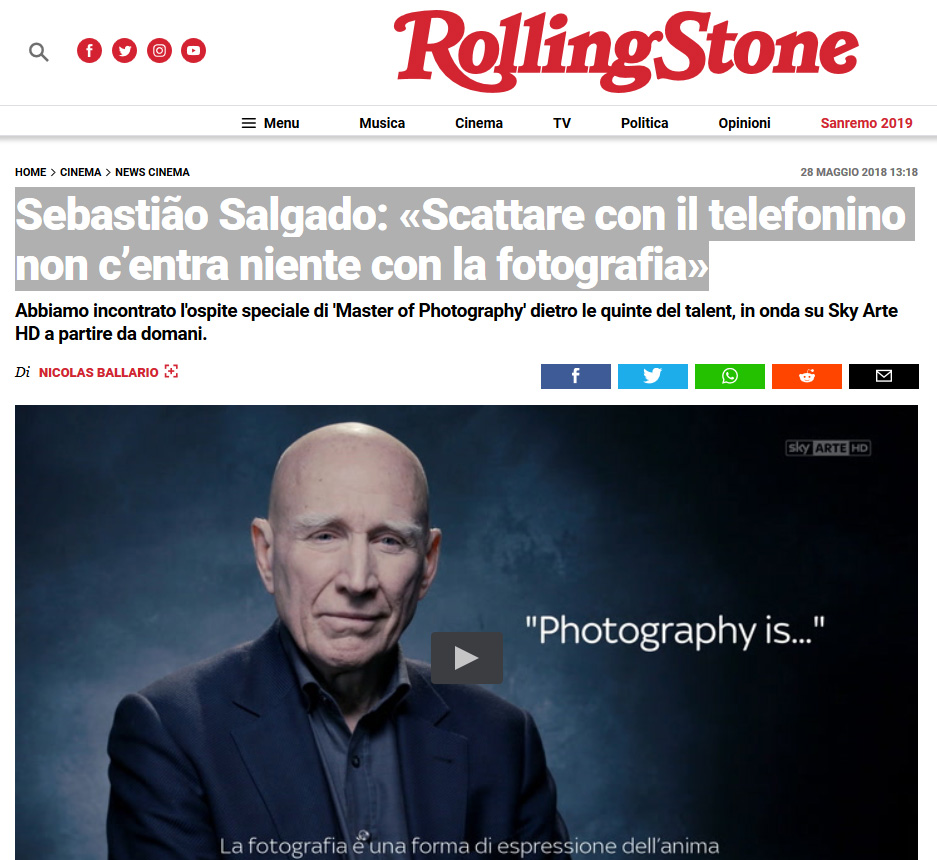Open Rolling Stone YouTube channel icon
Viewport: 937px width, 860px height.
194,51
